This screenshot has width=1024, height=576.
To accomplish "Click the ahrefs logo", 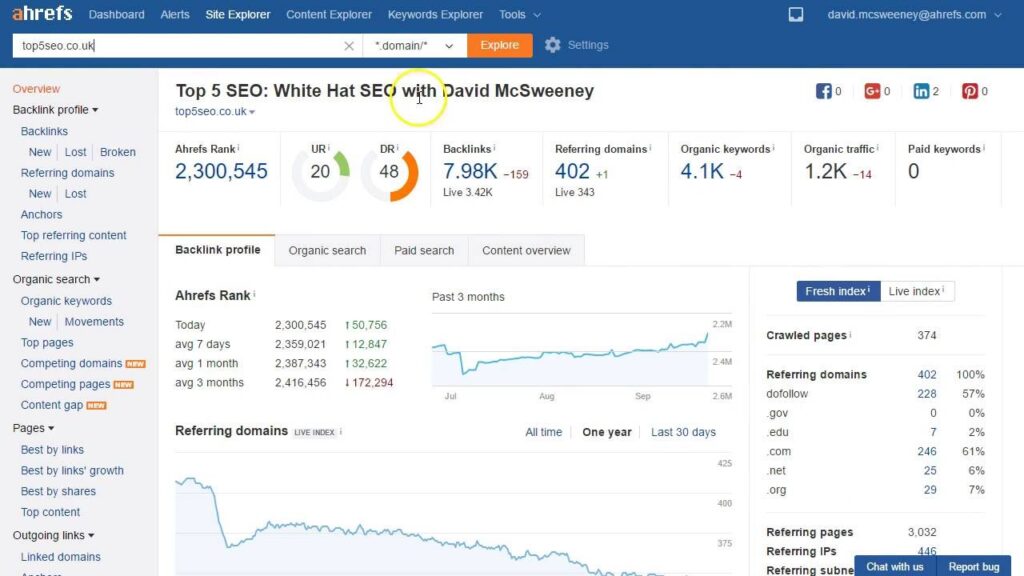I will point(42,13).
